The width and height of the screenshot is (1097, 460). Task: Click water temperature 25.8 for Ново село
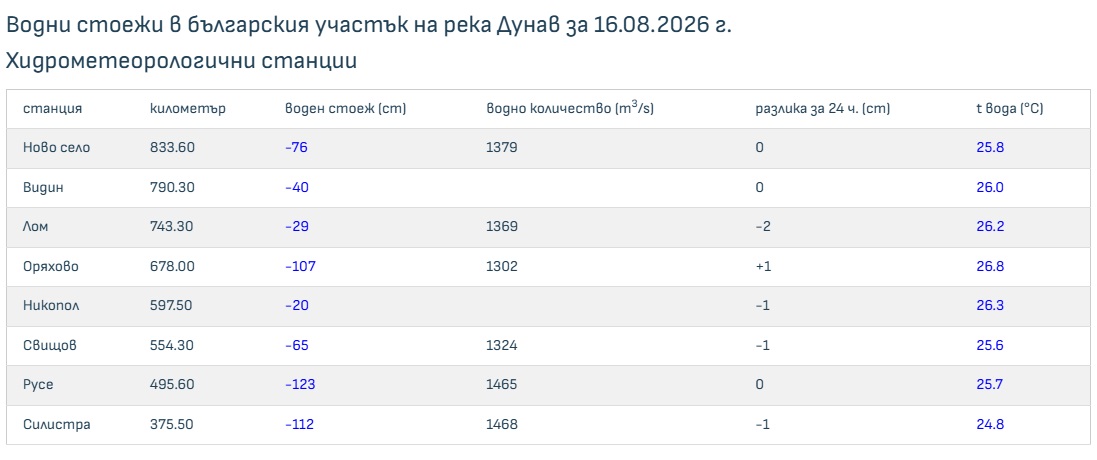pos(991,148)
